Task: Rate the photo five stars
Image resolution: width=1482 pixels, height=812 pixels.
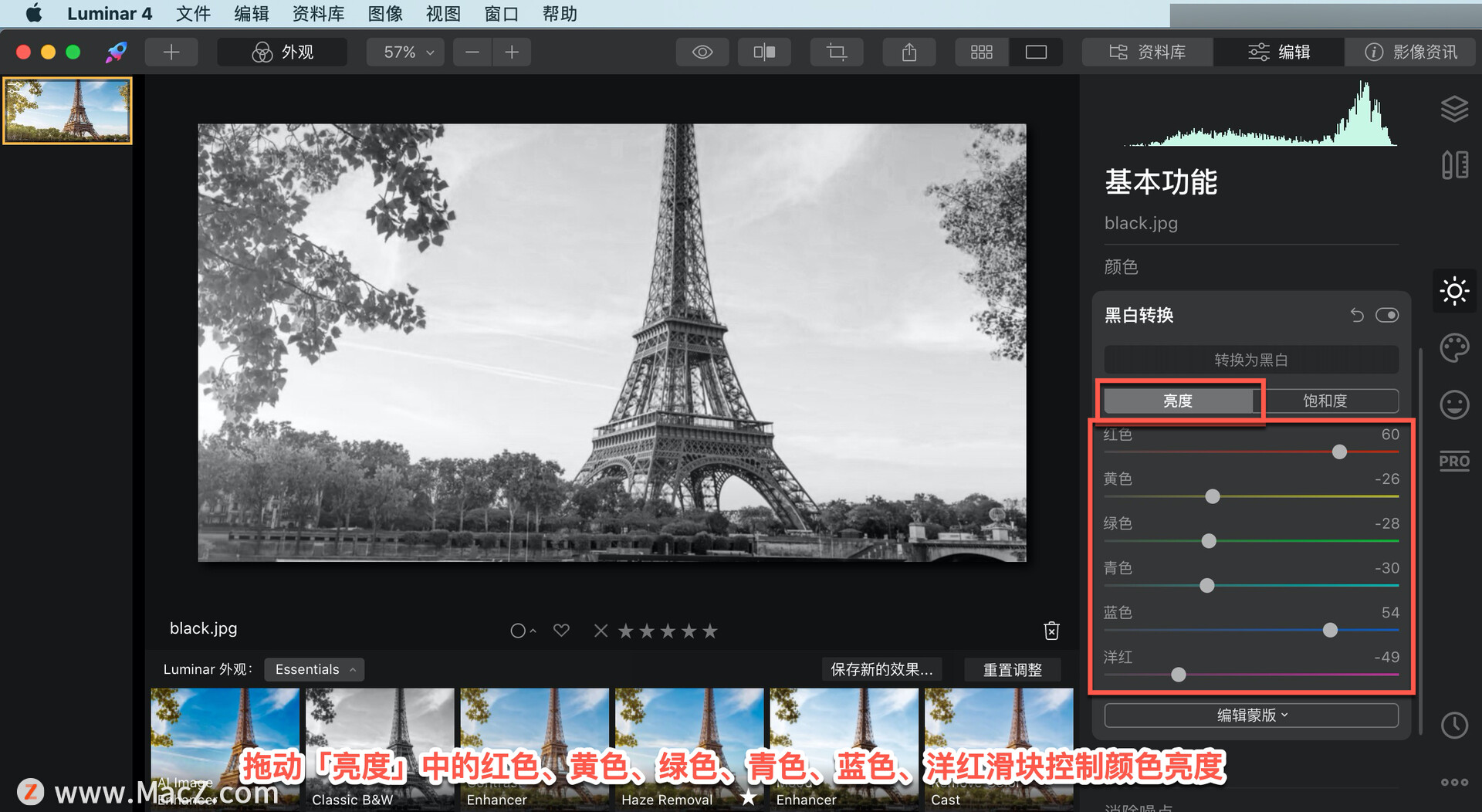Action: click(x=709, y=631)
